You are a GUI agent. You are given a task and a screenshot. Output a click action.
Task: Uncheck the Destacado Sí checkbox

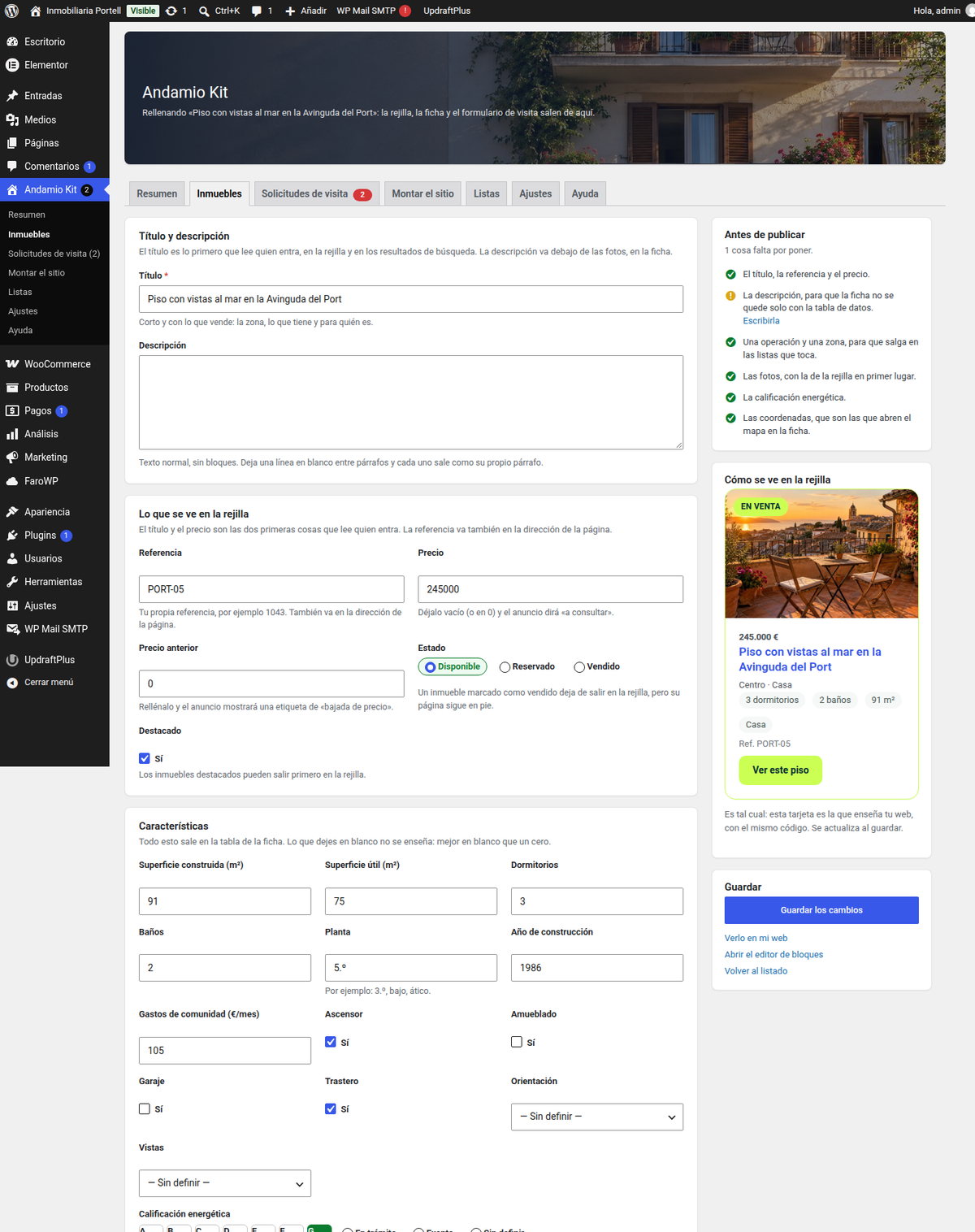coord(145,758)
